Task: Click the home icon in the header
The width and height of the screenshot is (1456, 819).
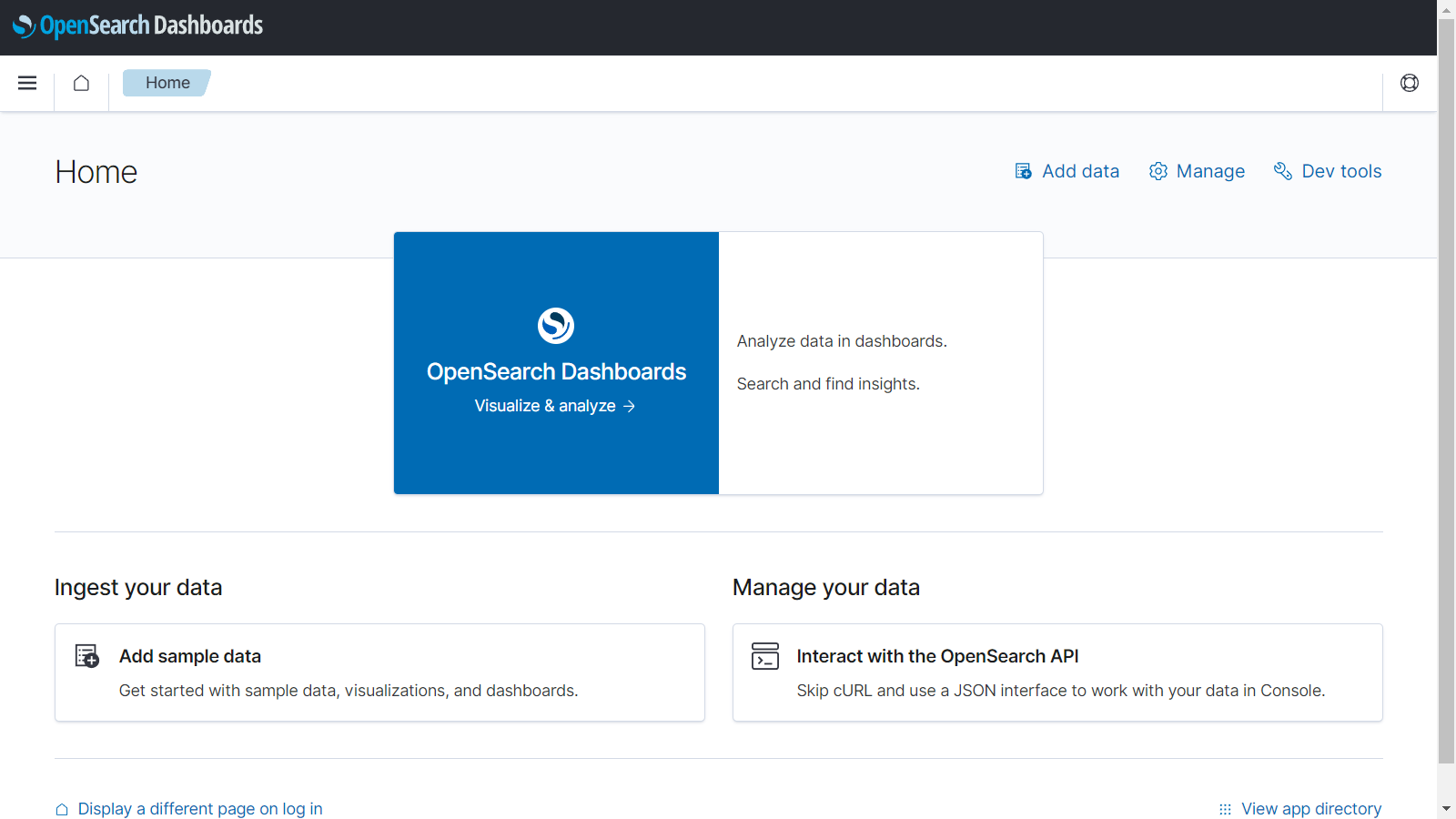Action: click(81, 83)
